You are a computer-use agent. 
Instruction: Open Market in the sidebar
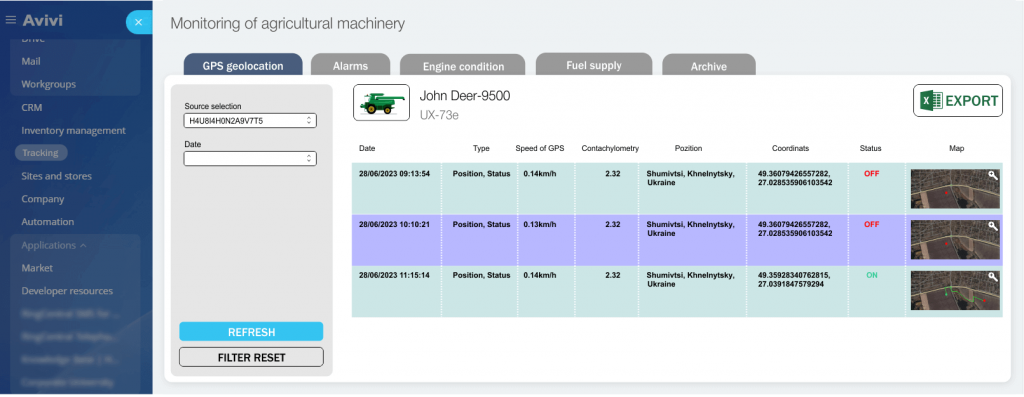(37, 268)
